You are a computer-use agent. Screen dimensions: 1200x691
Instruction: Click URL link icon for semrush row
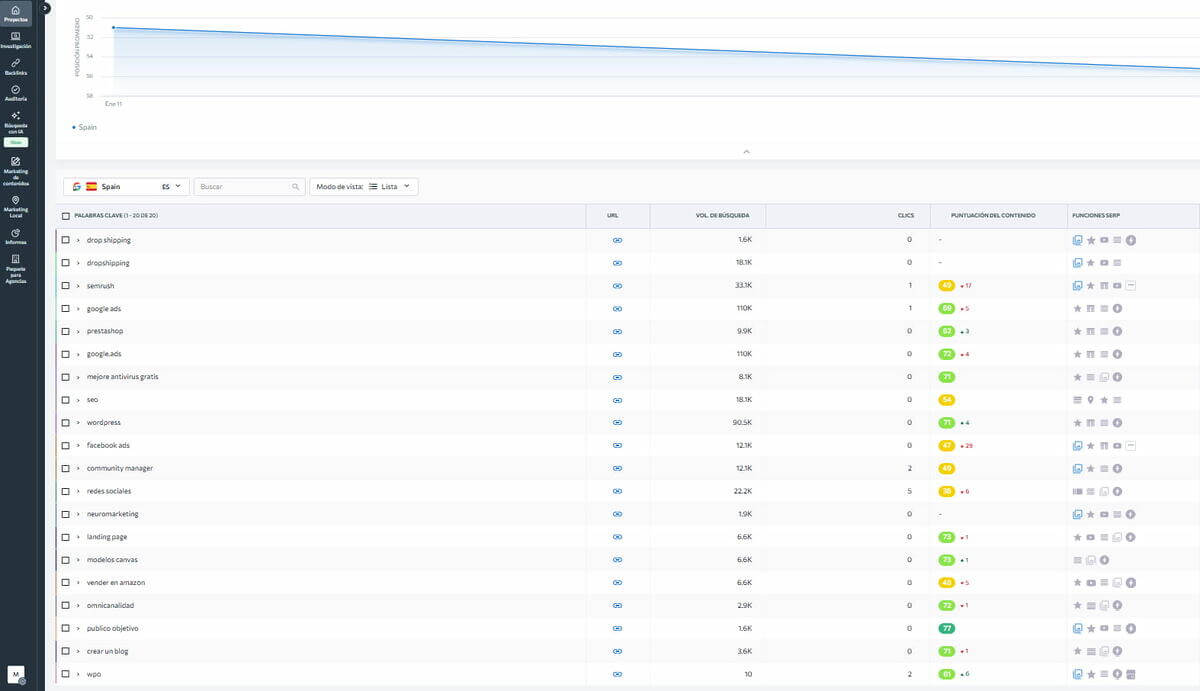tap(617, 286)
